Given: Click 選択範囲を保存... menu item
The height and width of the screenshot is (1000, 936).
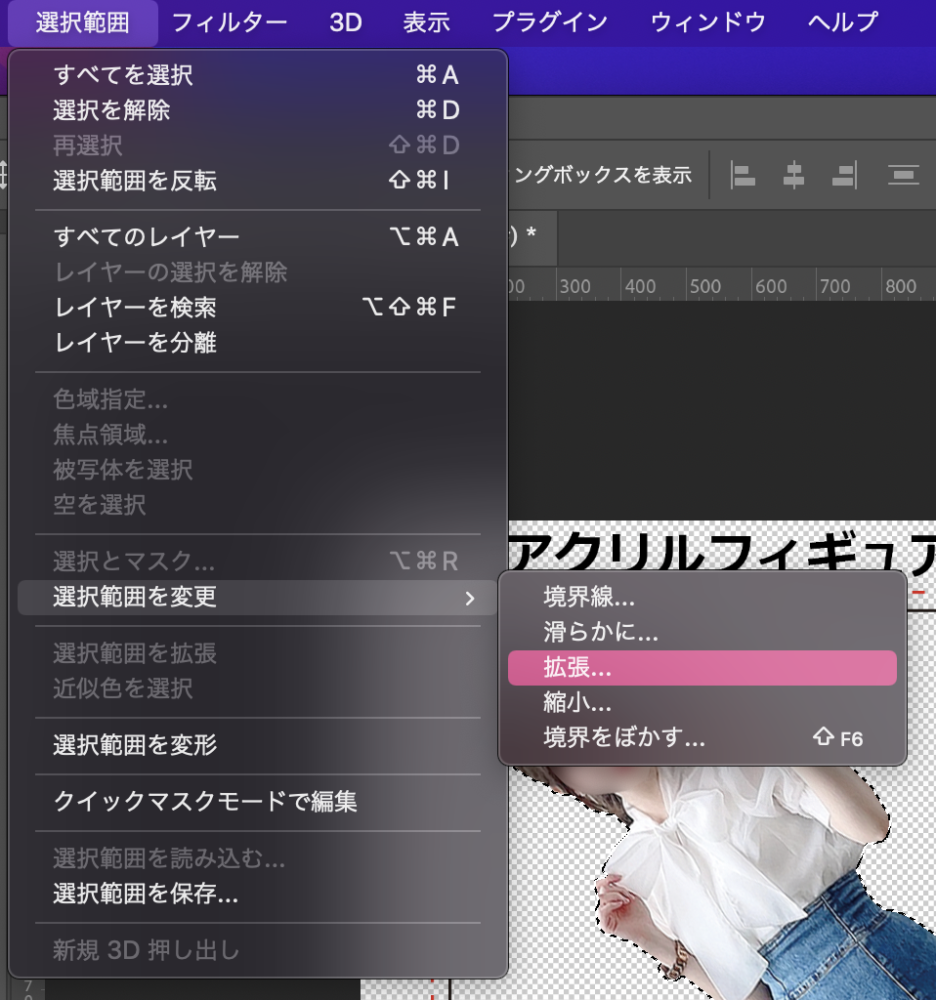Looking at the screenshot, I should click(146, 894).
